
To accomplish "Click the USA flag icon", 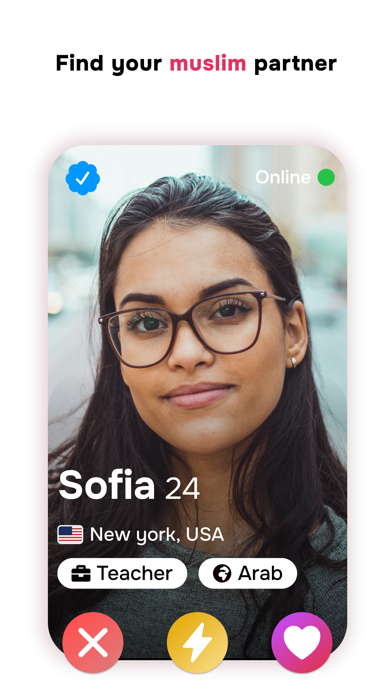I will pos(70,534).
